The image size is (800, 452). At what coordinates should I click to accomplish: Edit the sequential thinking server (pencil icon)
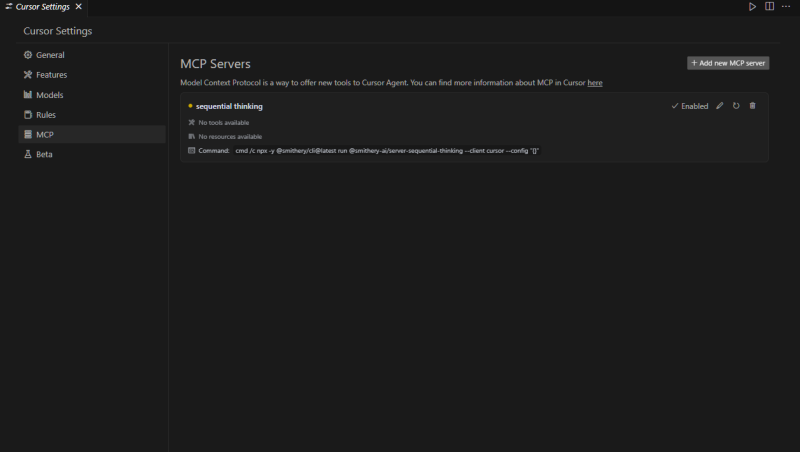click(719, 106)
